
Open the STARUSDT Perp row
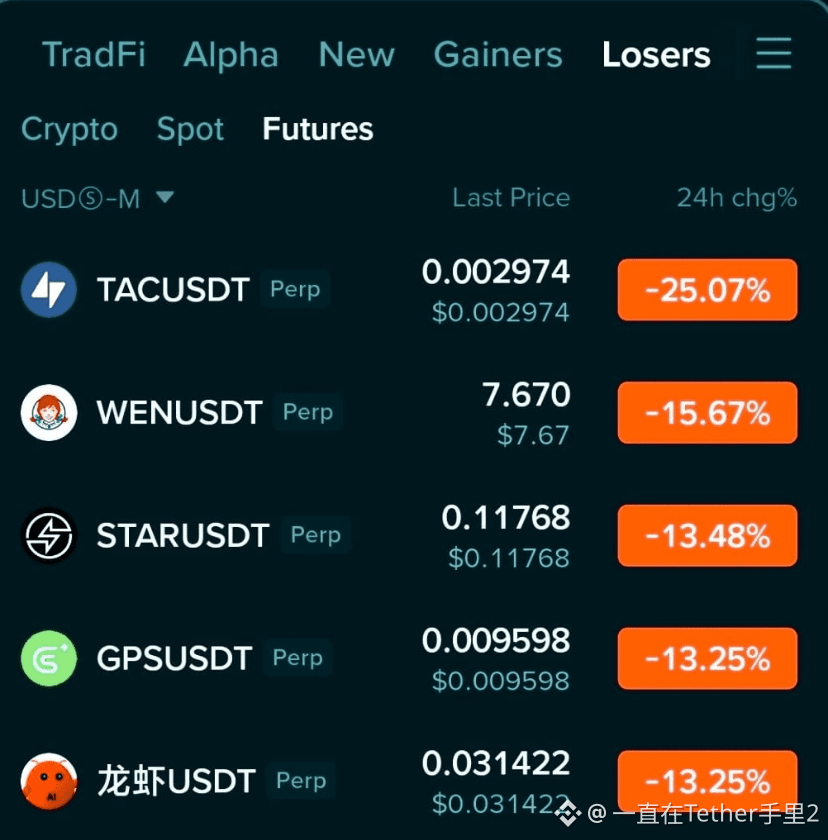coord(409,536)
